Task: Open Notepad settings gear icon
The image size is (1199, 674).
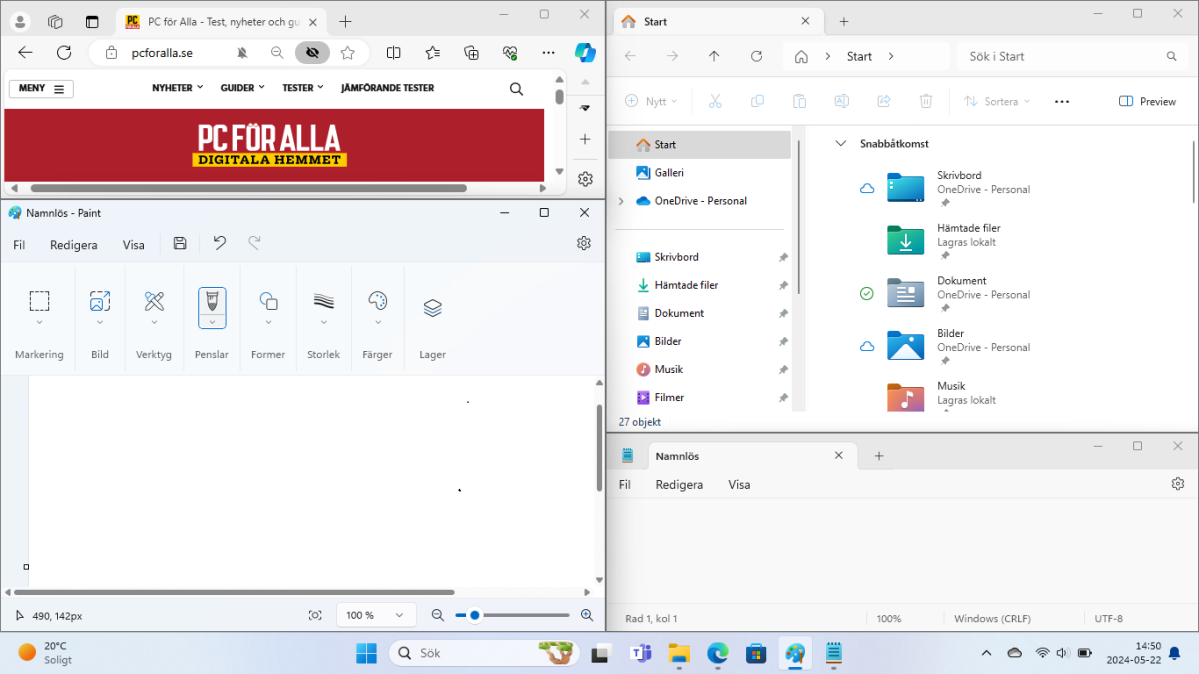Action: point(1177,484)
